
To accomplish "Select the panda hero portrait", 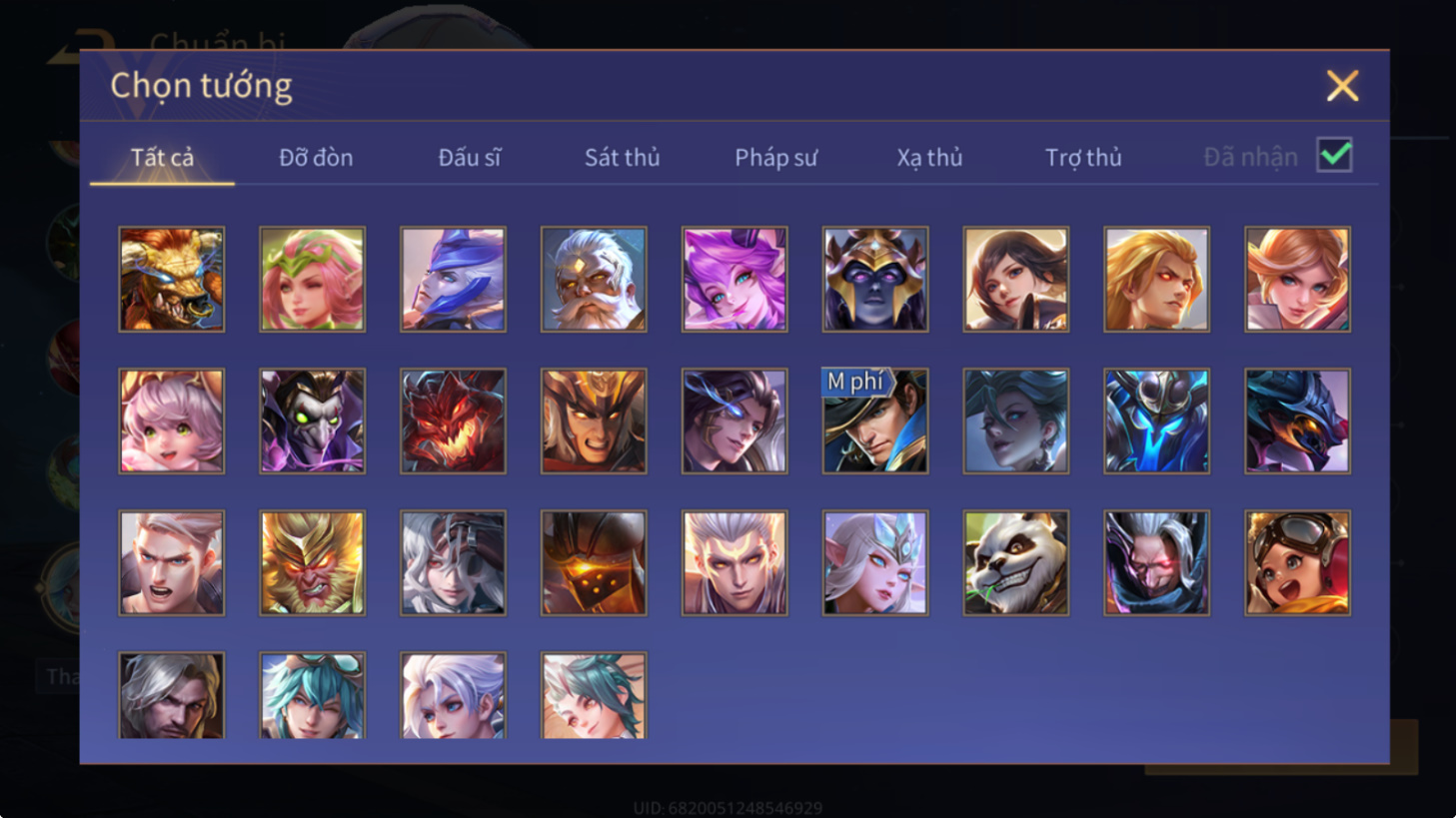I will [1015, 562].
